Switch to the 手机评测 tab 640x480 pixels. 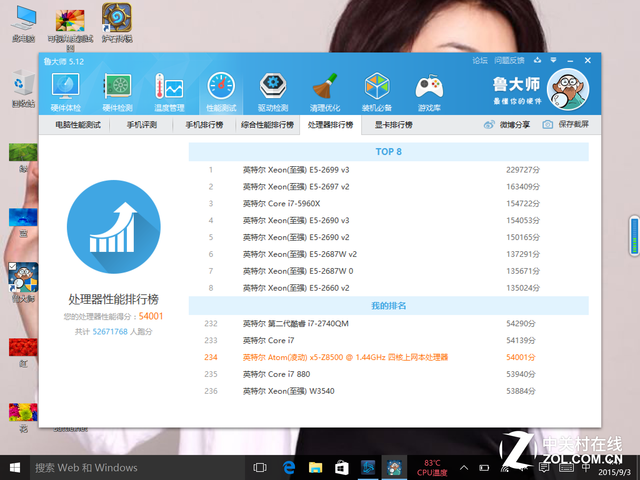[142, 125]
